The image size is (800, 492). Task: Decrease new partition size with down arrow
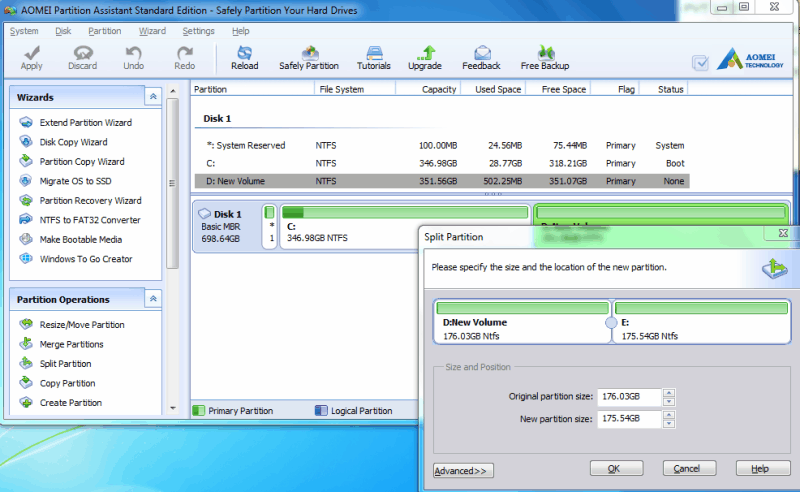point(669,424)
